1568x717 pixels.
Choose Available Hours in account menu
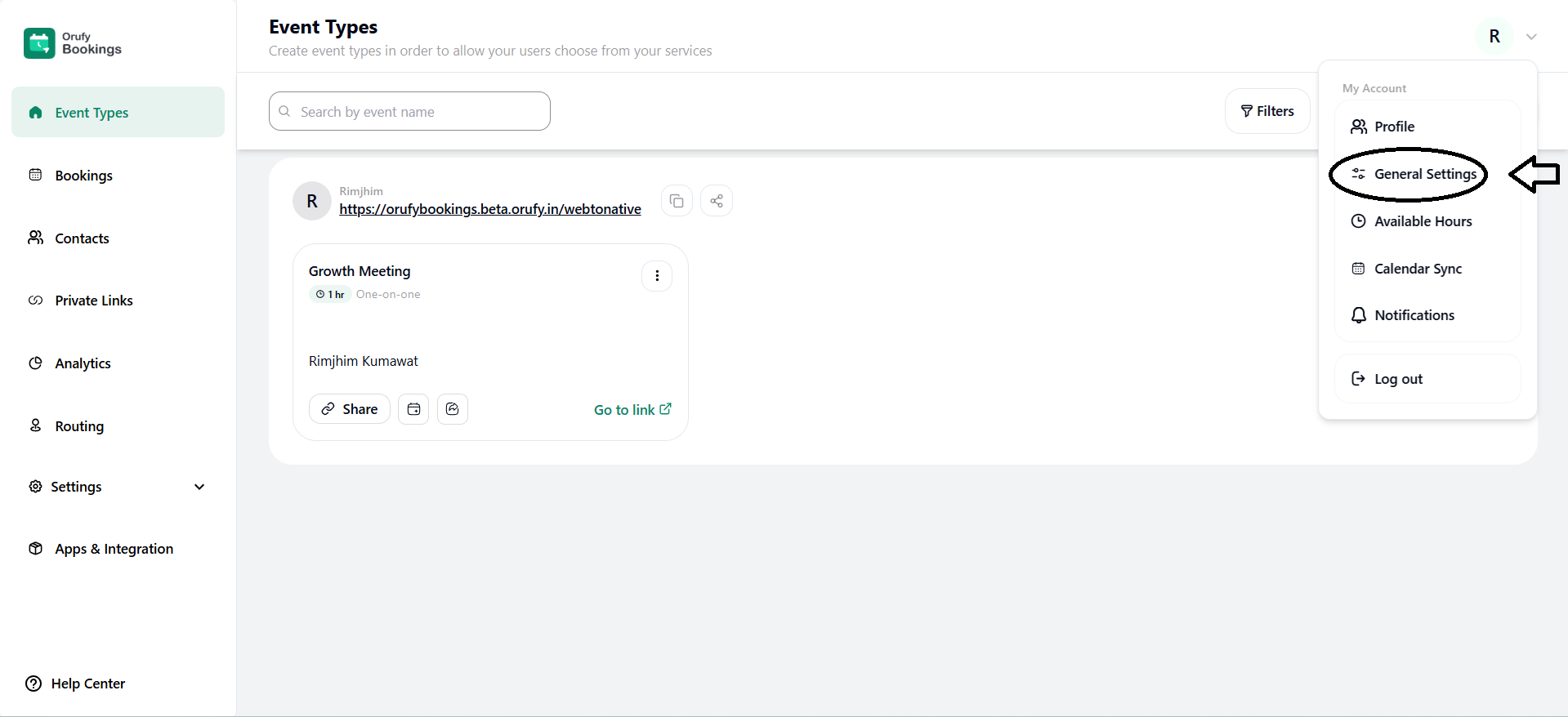(x=1422, y=221)
